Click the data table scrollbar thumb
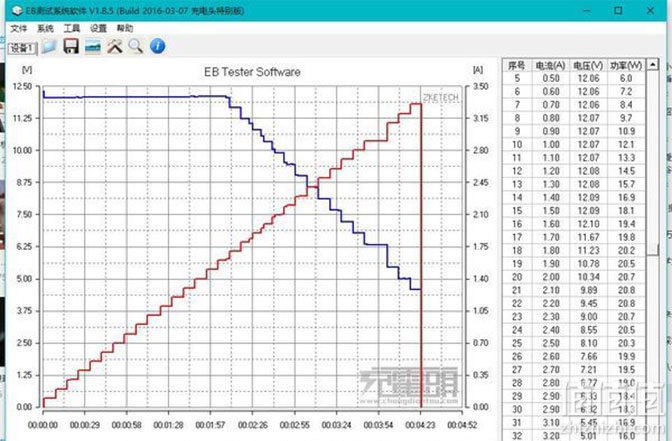This screenshot has height=441, width=672. (652, 249)
